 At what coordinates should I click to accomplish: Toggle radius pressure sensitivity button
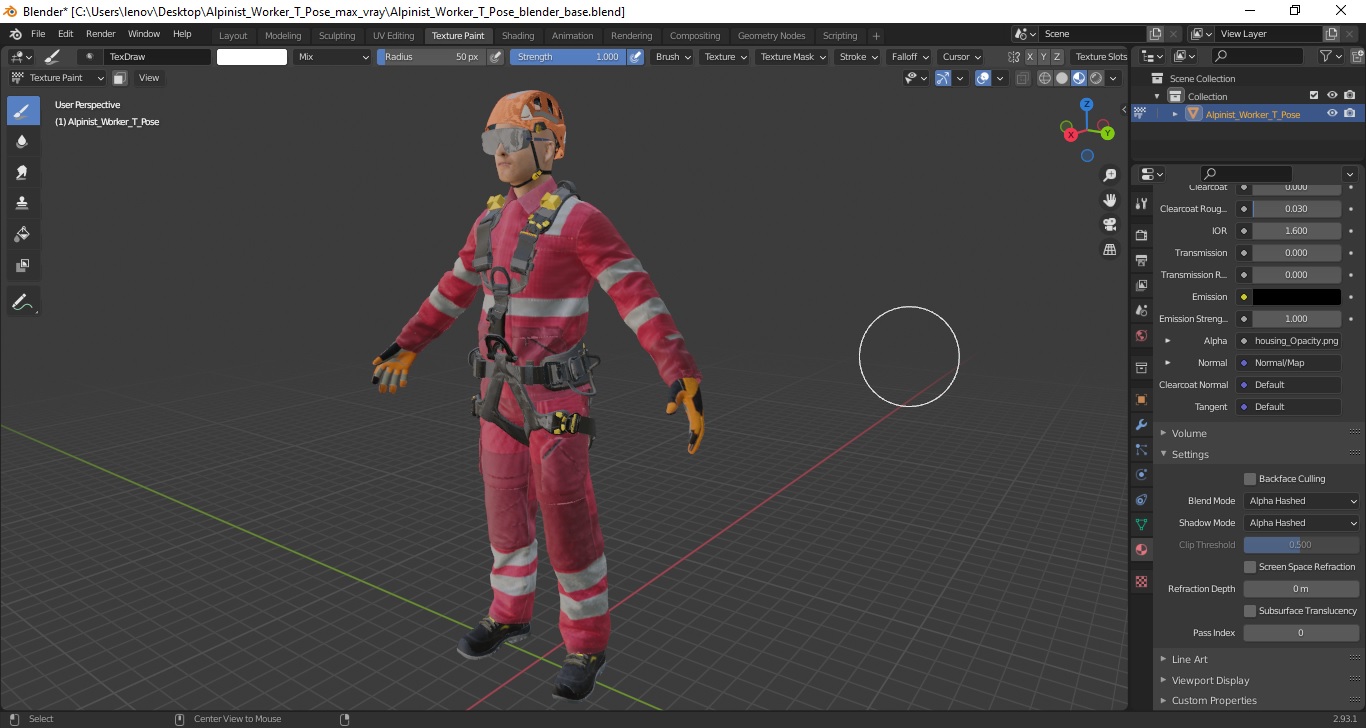click(x=495, y=57)
